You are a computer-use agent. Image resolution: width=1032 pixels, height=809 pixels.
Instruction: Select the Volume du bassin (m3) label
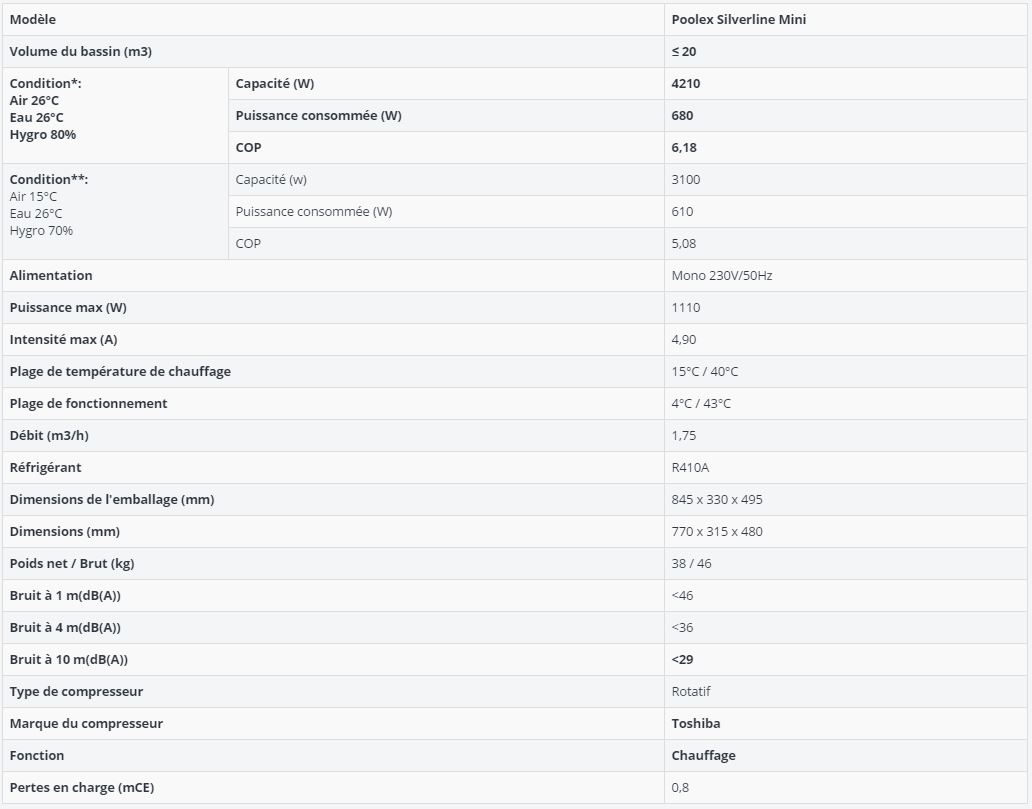[x=80, y=51]
